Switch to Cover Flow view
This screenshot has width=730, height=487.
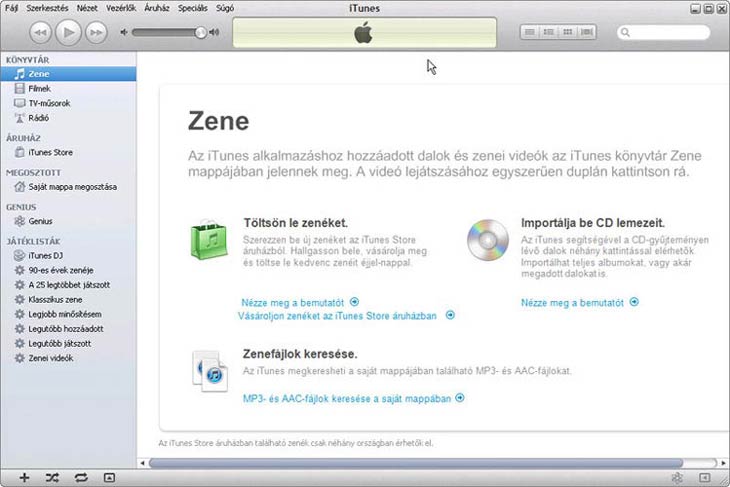point(587,32)
